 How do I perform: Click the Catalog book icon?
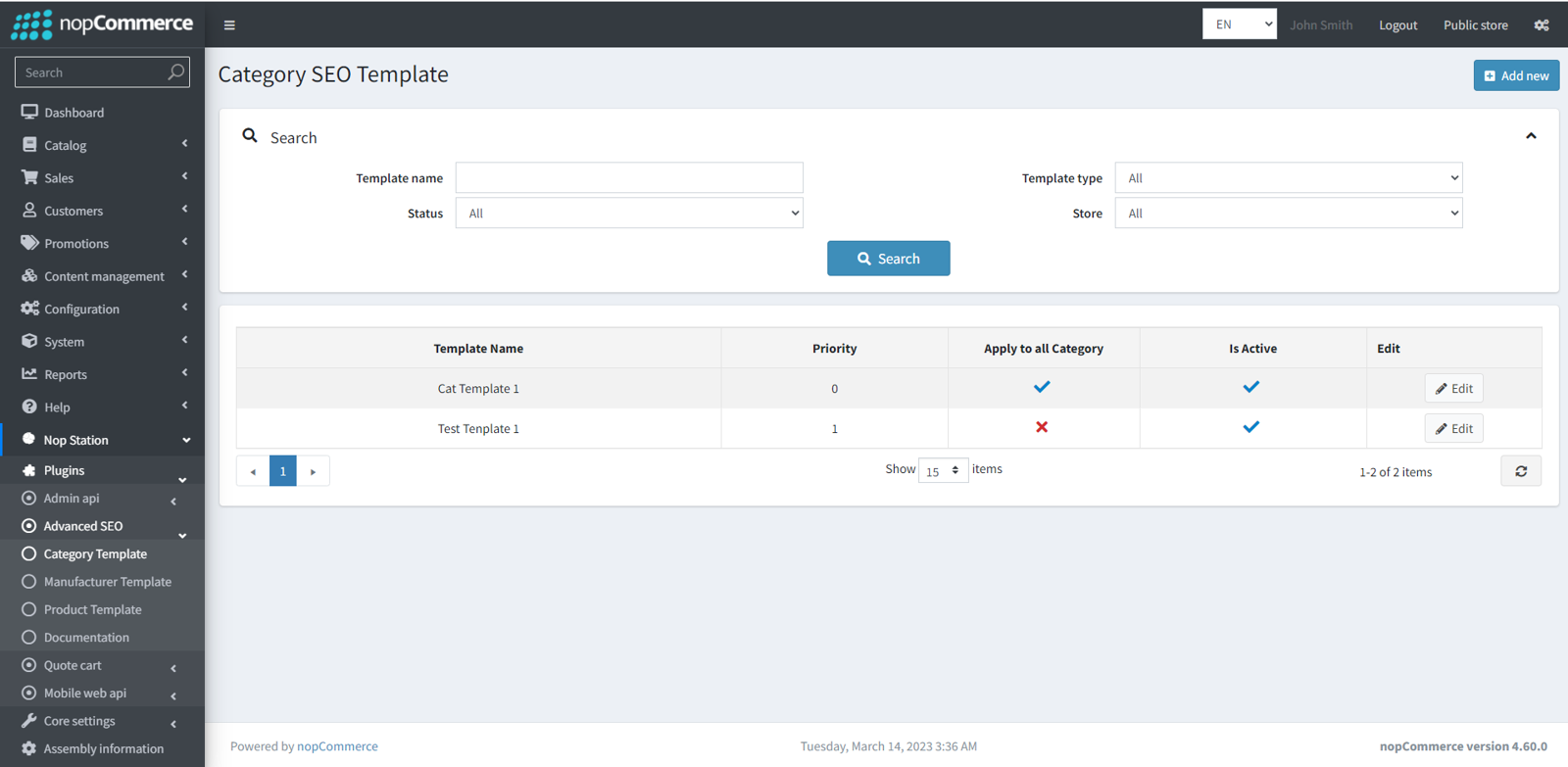point(29,145)
